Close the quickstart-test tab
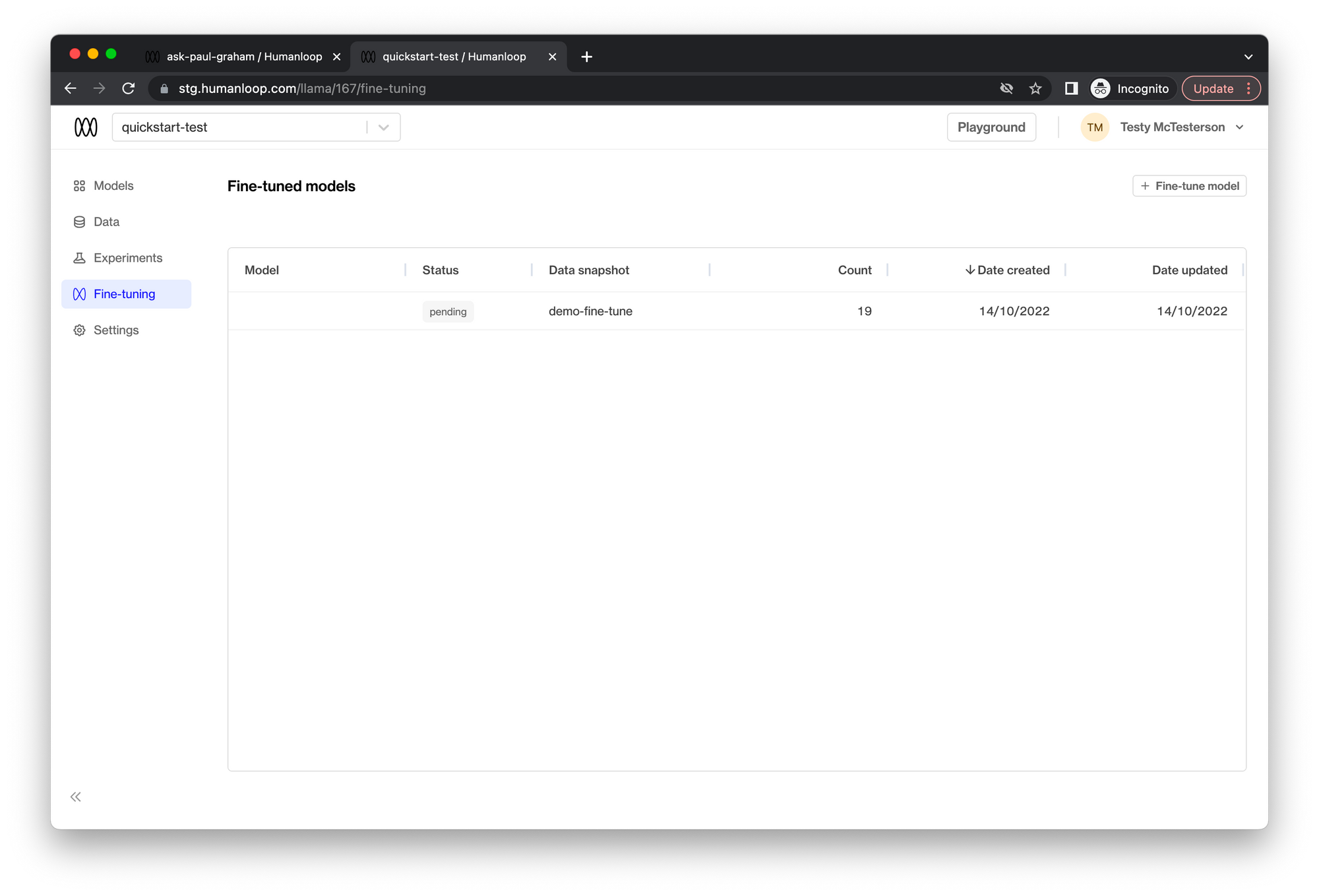 553,57
